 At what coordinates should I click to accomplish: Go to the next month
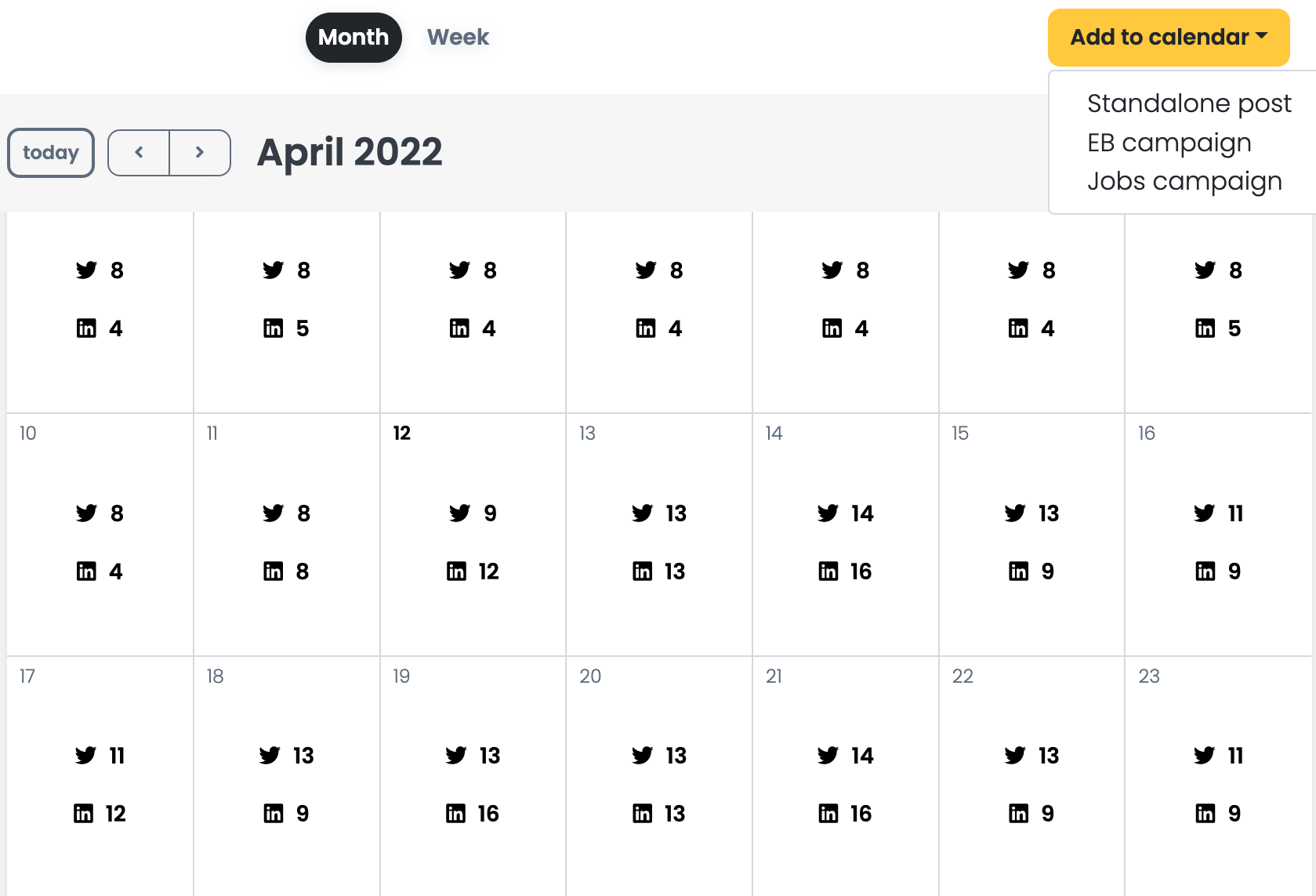(x=200, y=153)
